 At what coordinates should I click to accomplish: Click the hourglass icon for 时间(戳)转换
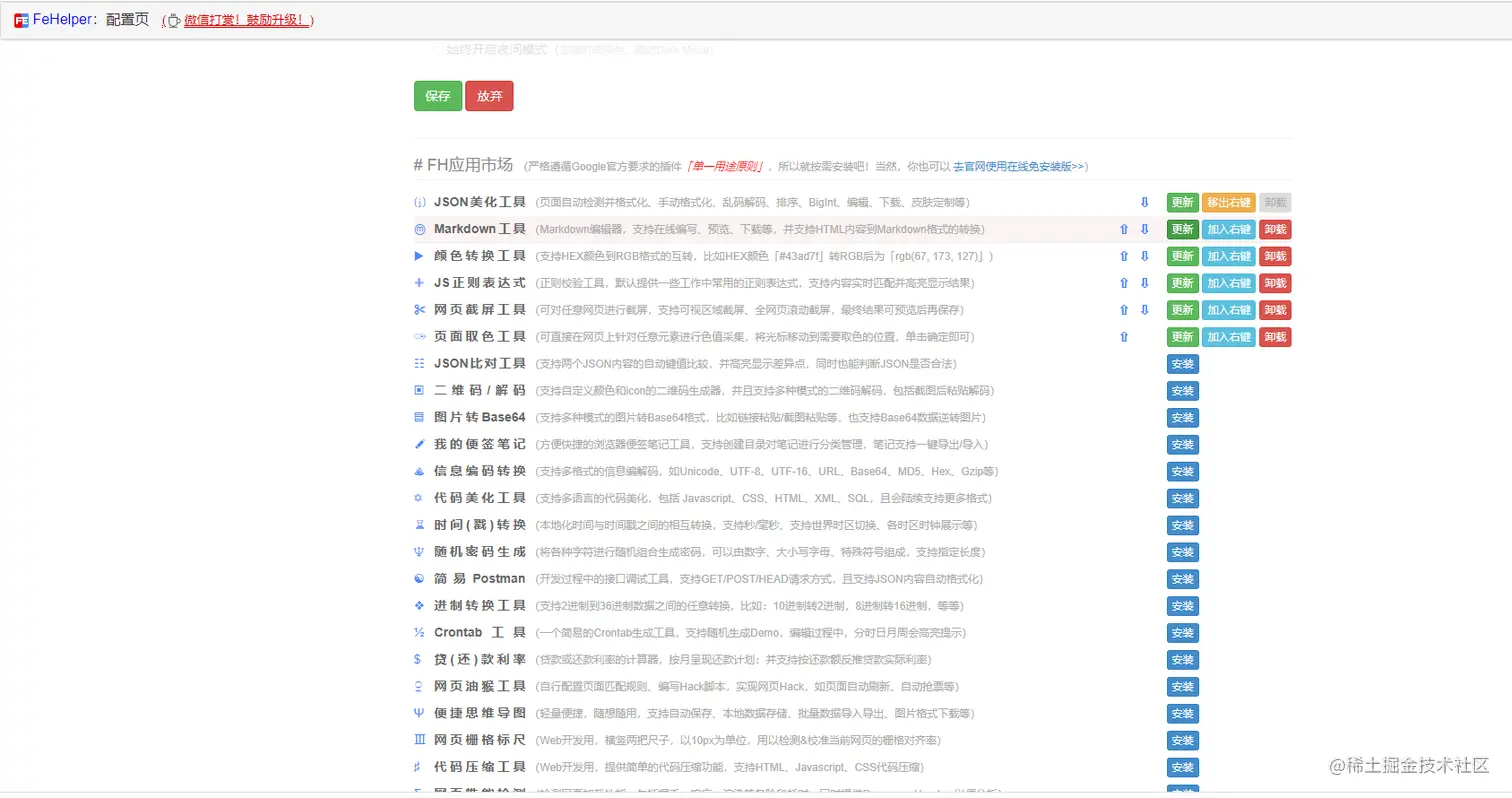click(420, 525)
